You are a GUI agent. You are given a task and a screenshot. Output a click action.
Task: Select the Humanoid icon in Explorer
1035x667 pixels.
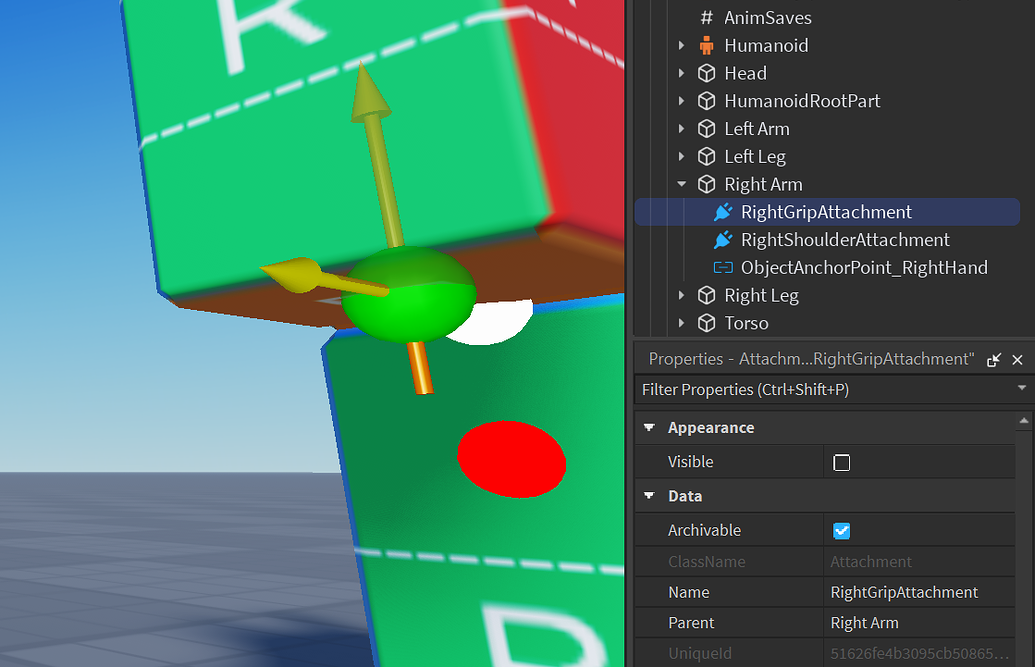pos(706,45)
